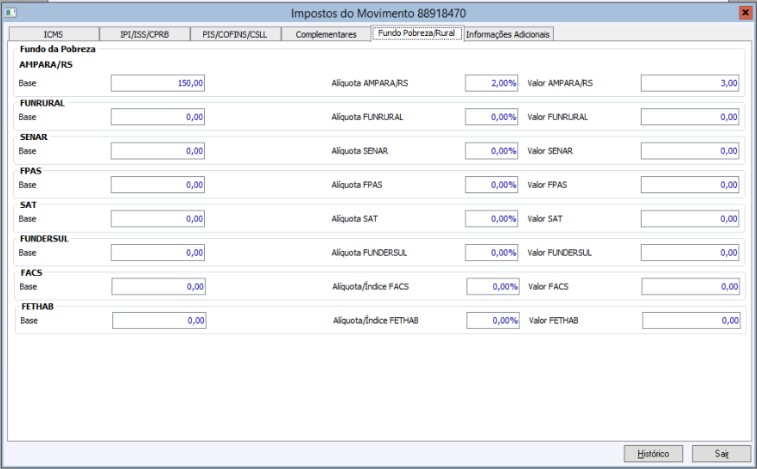Select the Alíquota FUNRURAL field
Screen dimensions: 757x469
click(491, 117)
